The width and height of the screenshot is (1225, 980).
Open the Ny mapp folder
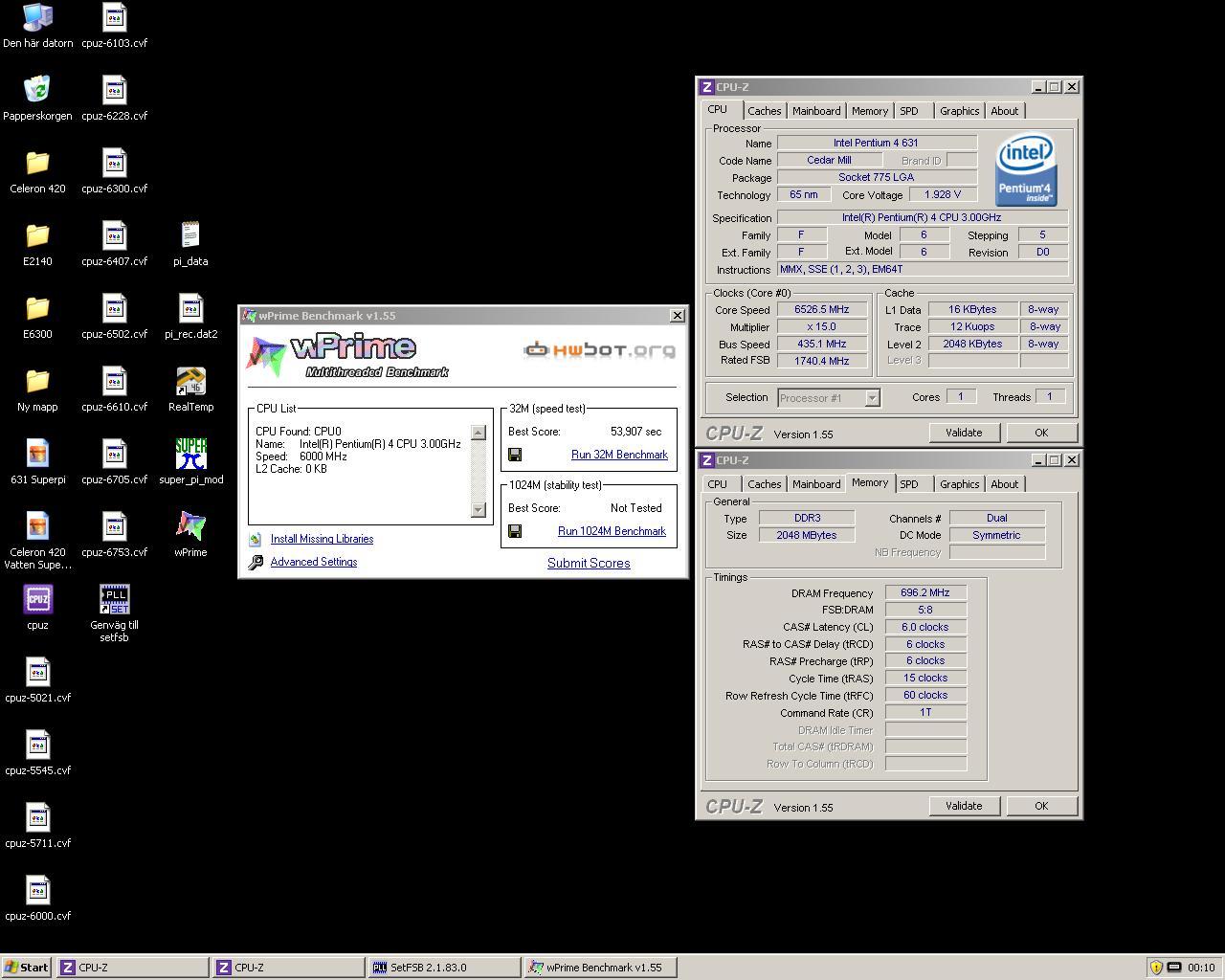[x=37, y=390]
